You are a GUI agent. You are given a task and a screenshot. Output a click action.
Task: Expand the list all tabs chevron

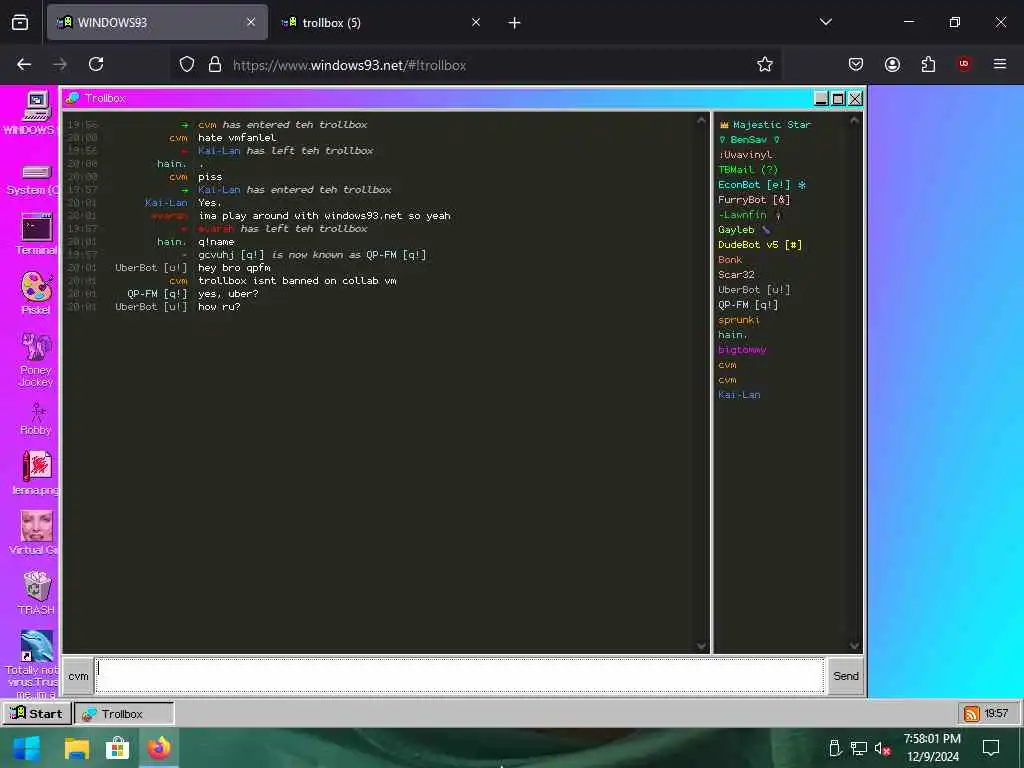coord(825,22)
